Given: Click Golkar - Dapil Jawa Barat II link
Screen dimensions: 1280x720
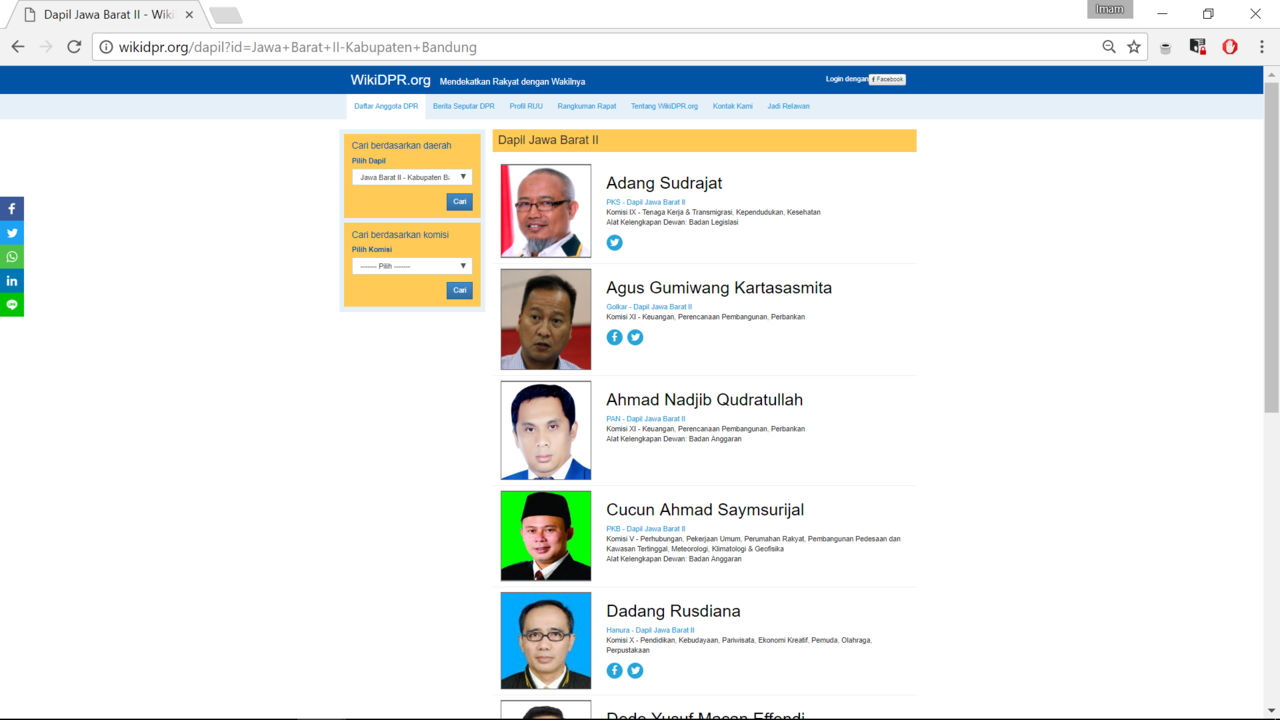Looking at the screenshot, I should point(649,307).
